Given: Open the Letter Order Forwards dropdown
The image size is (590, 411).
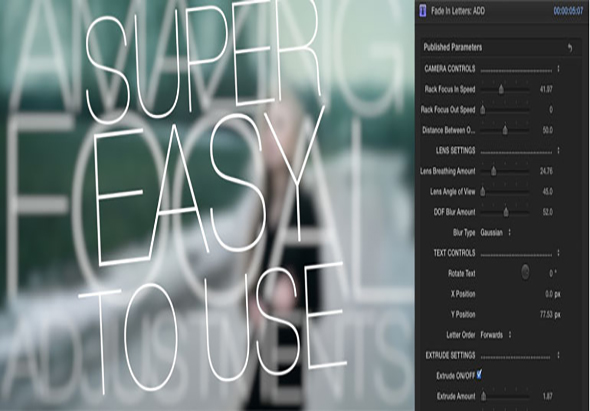Looking at the screenshot, I should (496, 335).
